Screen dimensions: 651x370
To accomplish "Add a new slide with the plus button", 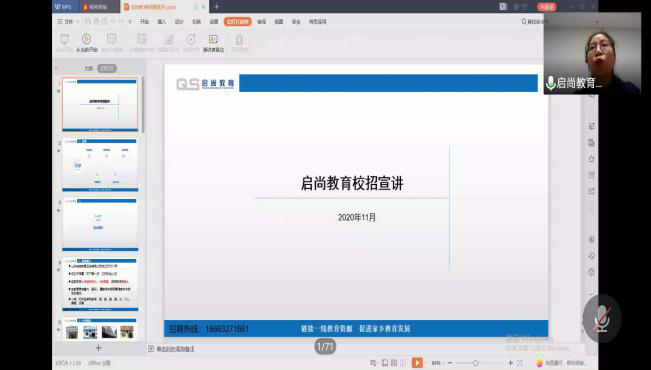I will (x=98, y=348).
